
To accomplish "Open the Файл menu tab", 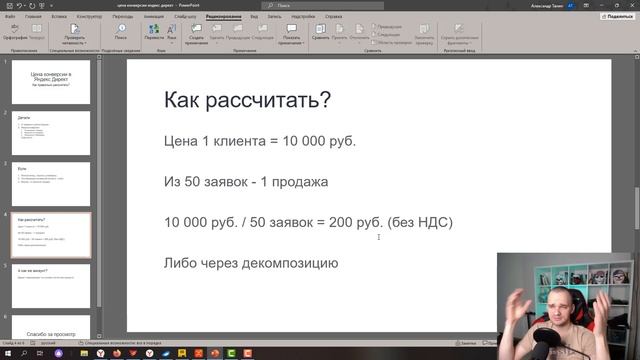I will click(10, 17).
